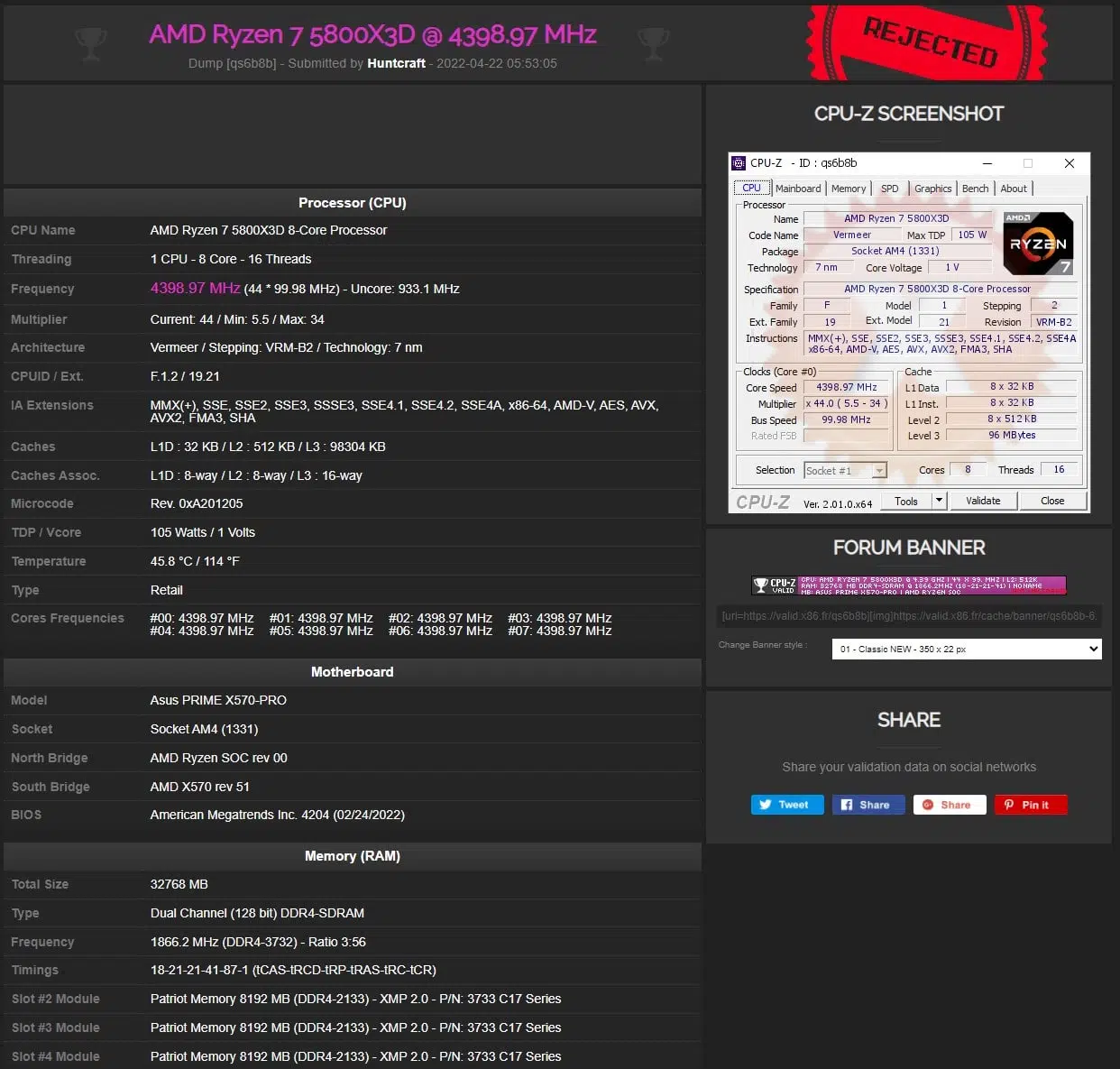Click the Motherboard section header
The image size is (1120, 1069).
[x=353, y=672]
